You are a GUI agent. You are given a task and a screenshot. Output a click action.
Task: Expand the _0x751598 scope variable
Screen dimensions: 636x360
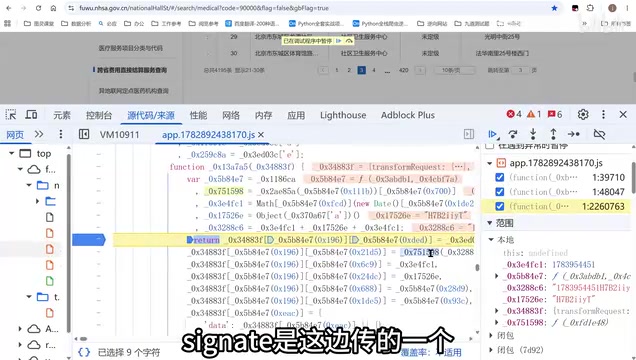point(497,323)
